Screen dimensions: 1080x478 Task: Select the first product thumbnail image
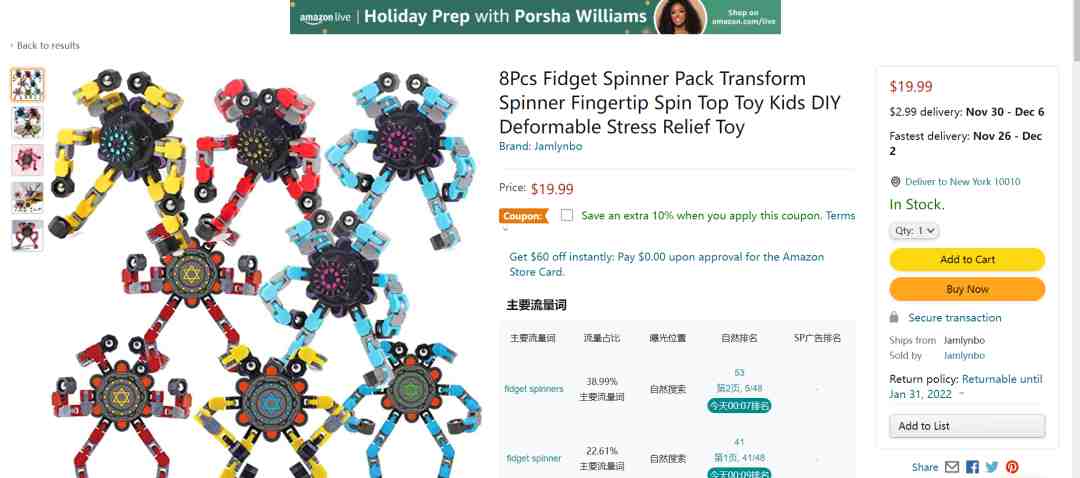(x=28, y=85)
